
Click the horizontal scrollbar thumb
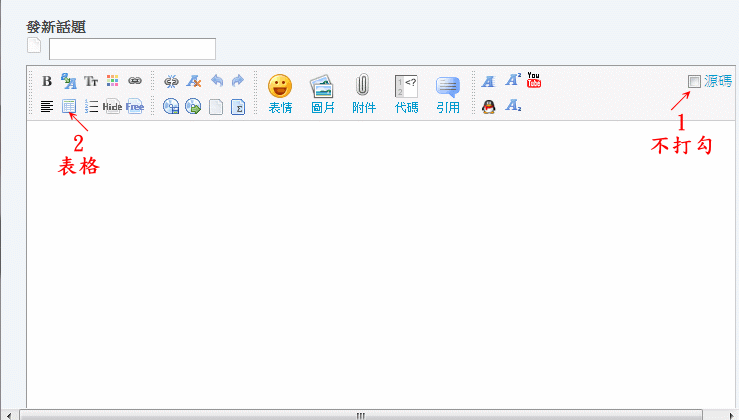[361, 415]
